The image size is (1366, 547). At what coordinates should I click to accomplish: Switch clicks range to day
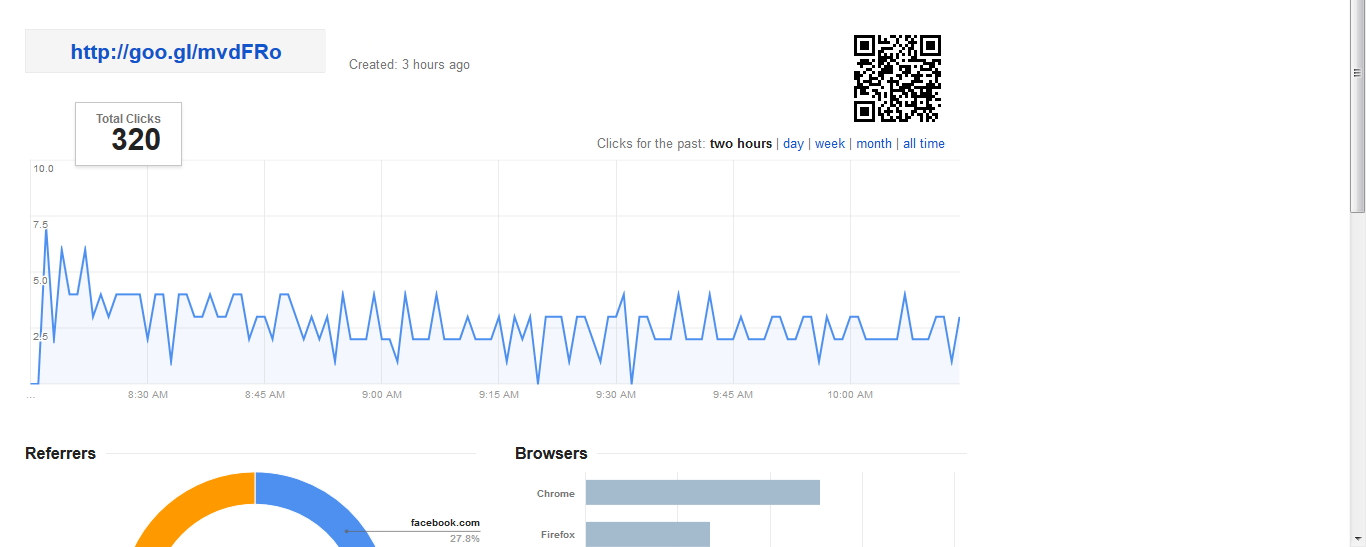[x=793, y=144]
